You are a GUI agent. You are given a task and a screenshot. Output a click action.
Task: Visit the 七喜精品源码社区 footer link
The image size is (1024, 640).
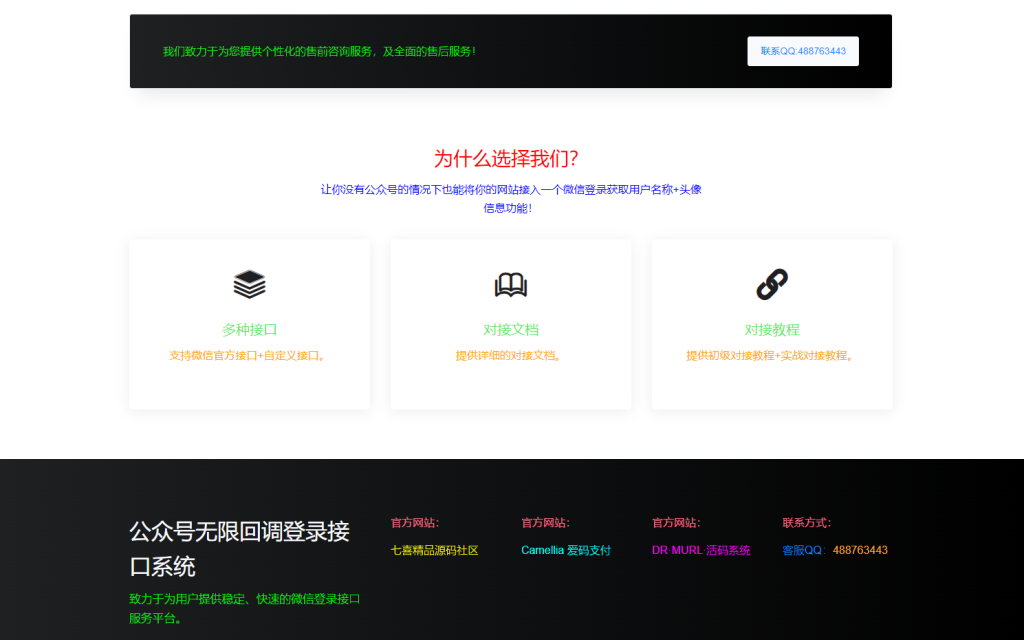pyautogui.click(x=436, y=549)
